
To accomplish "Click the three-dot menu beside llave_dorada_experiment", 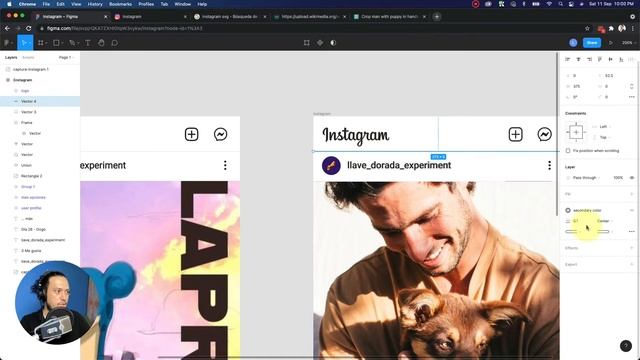I will [x=549, y=165].
